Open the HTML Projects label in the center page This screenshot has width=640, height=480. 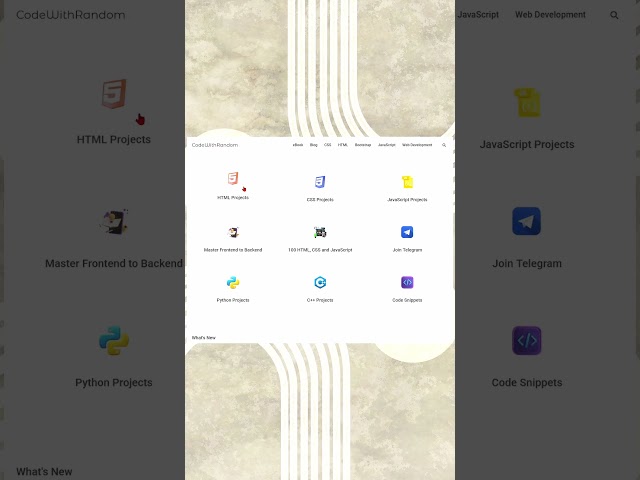click(233, 198)
